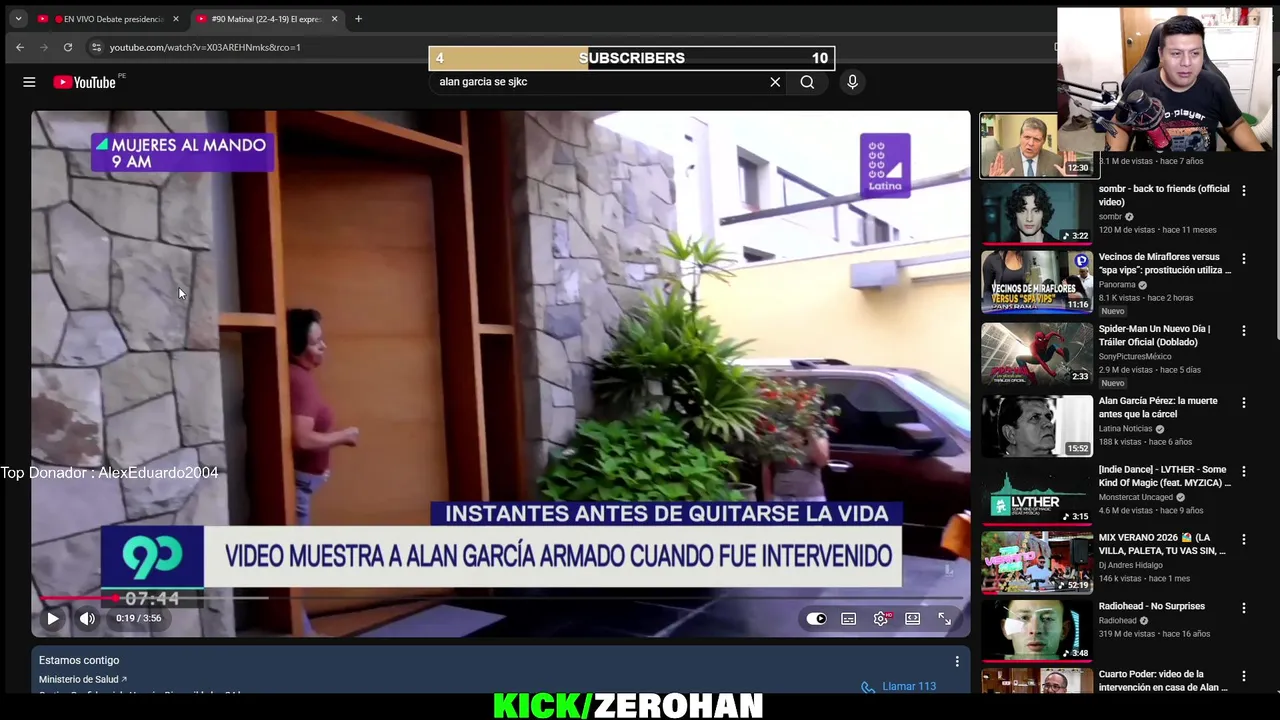
Task: Open the Spider-Man Un Nuevo Día thumbnail
Action: 1037,353
